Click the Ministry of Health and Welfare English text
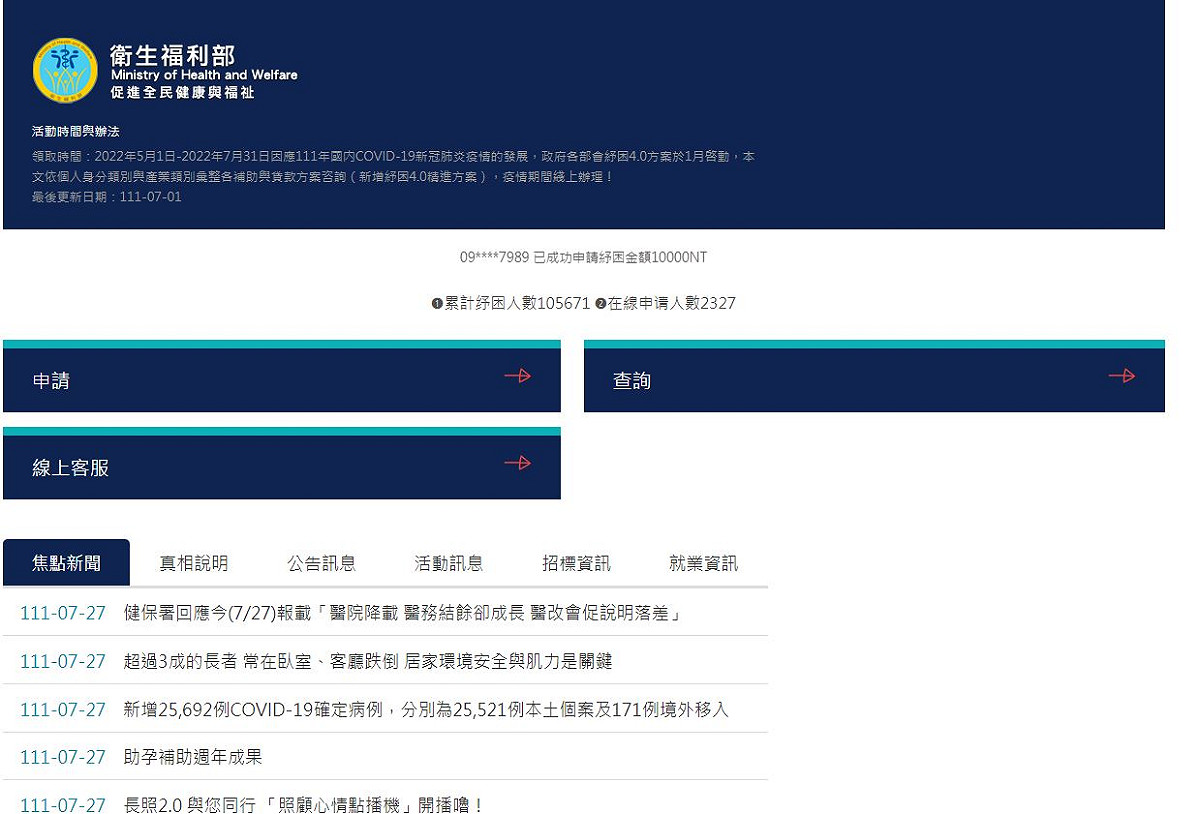Screen dimensions: 1200x814 [x=204, y=75]
